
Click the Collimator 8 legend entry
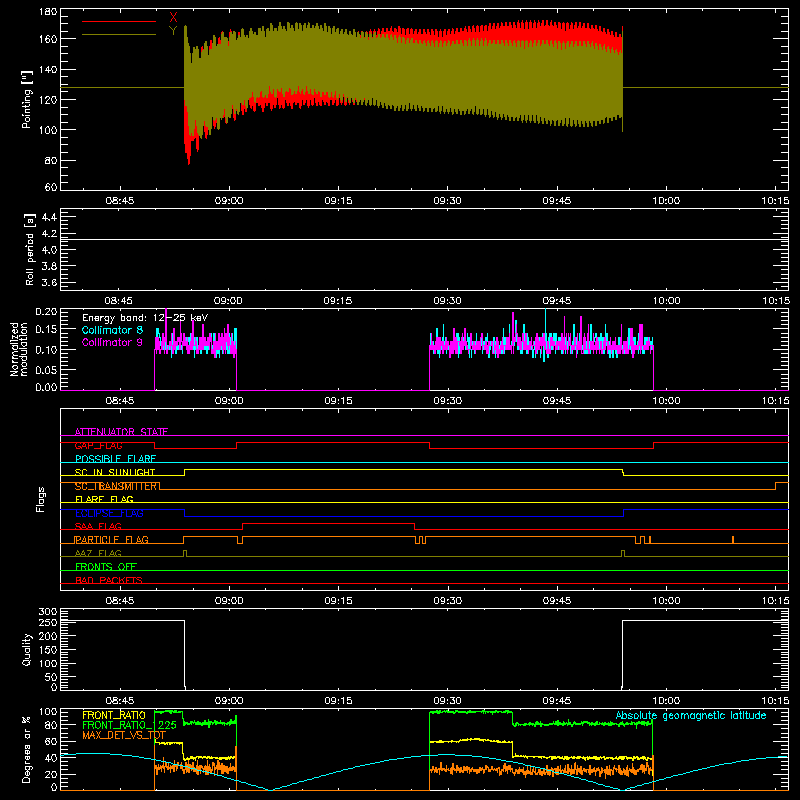(x=112, y=330)
